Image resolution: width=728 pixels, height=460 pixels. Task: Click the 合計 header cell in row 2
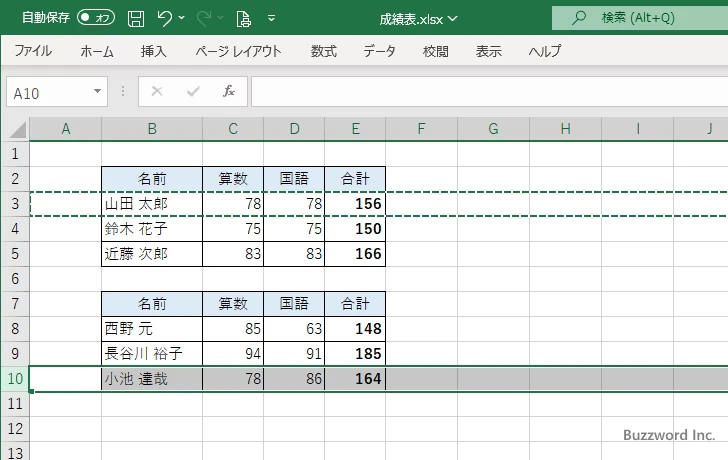point(355,179)
